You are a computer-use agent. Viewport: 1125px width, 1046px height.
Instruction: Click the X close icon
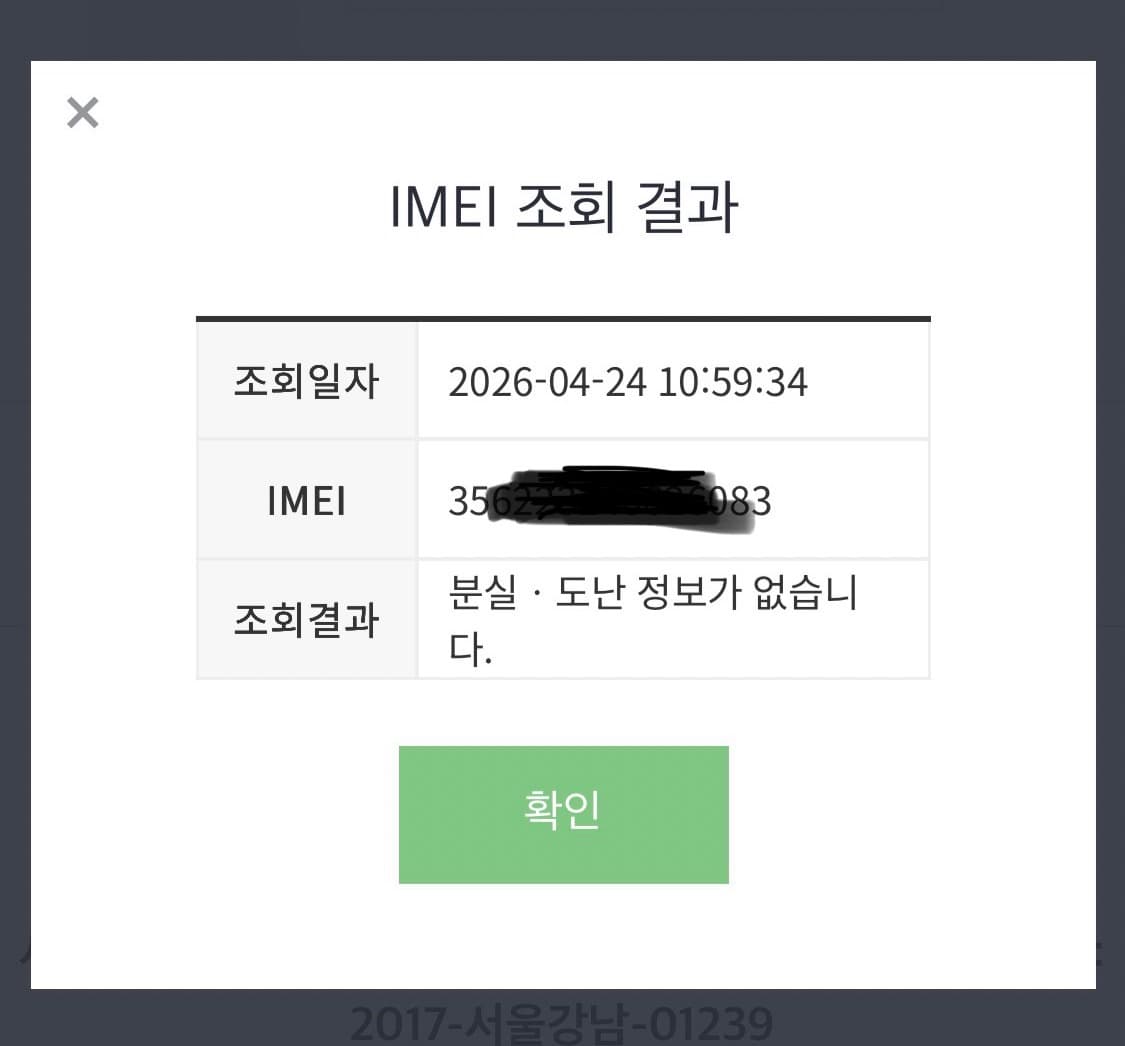(82, 112)
